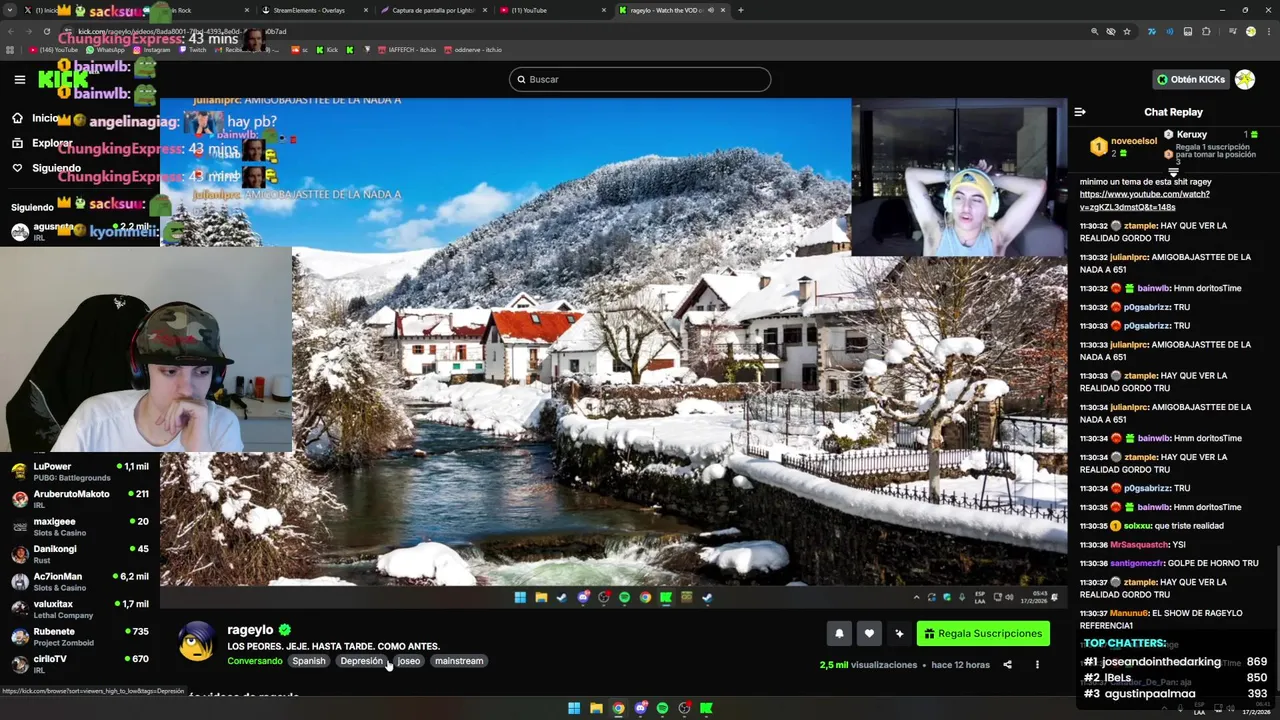Open cirlioTV channel in sidebar
This screenshot has height=720, width=1280.
coord(80,663)
